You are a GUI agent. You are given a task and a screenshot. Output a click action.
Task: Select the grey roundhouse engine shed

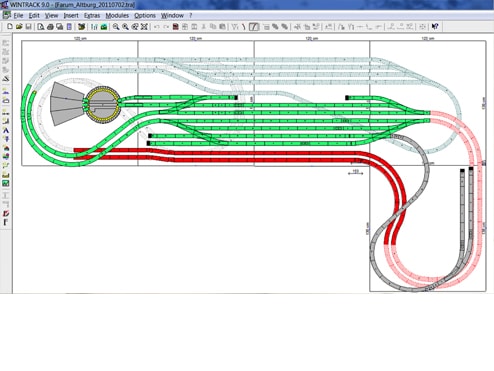coord(67,104)
